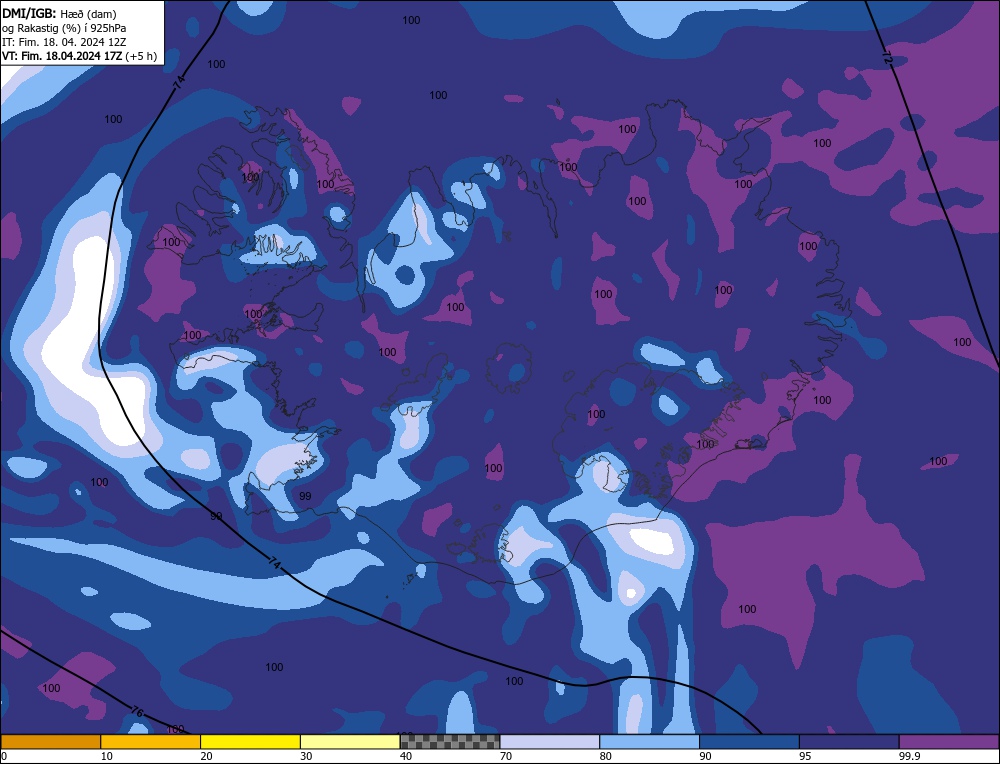Select the dark navy 95–99.9 legend swatch
Viewport: 1000px width, 764px height.
[x=849, y=741]
